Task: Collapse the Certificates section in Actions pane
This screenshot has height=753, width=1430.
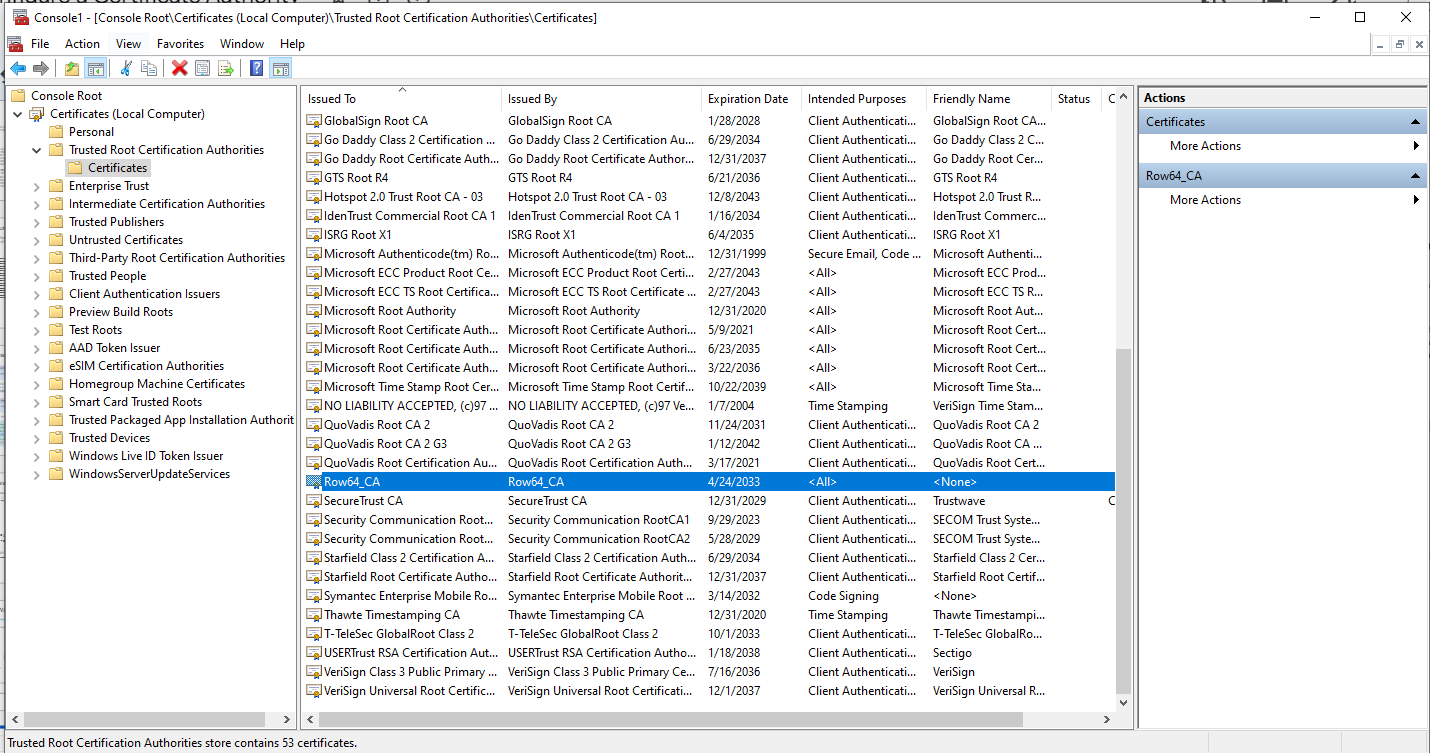Action: 1415,122
